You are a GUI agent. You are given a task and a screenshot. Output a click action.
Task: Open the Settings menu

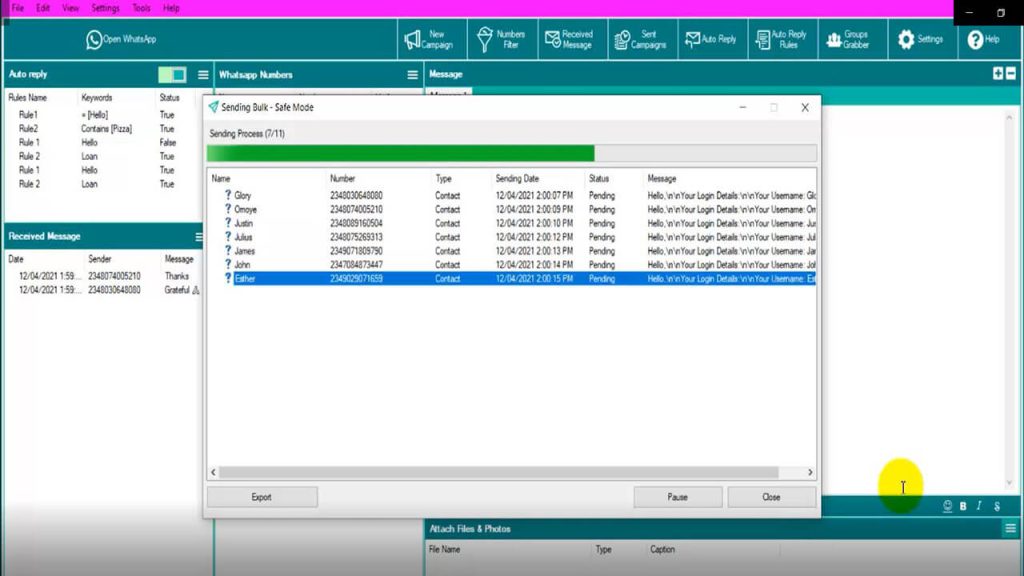pyautogui.click(x=104, y=6)
